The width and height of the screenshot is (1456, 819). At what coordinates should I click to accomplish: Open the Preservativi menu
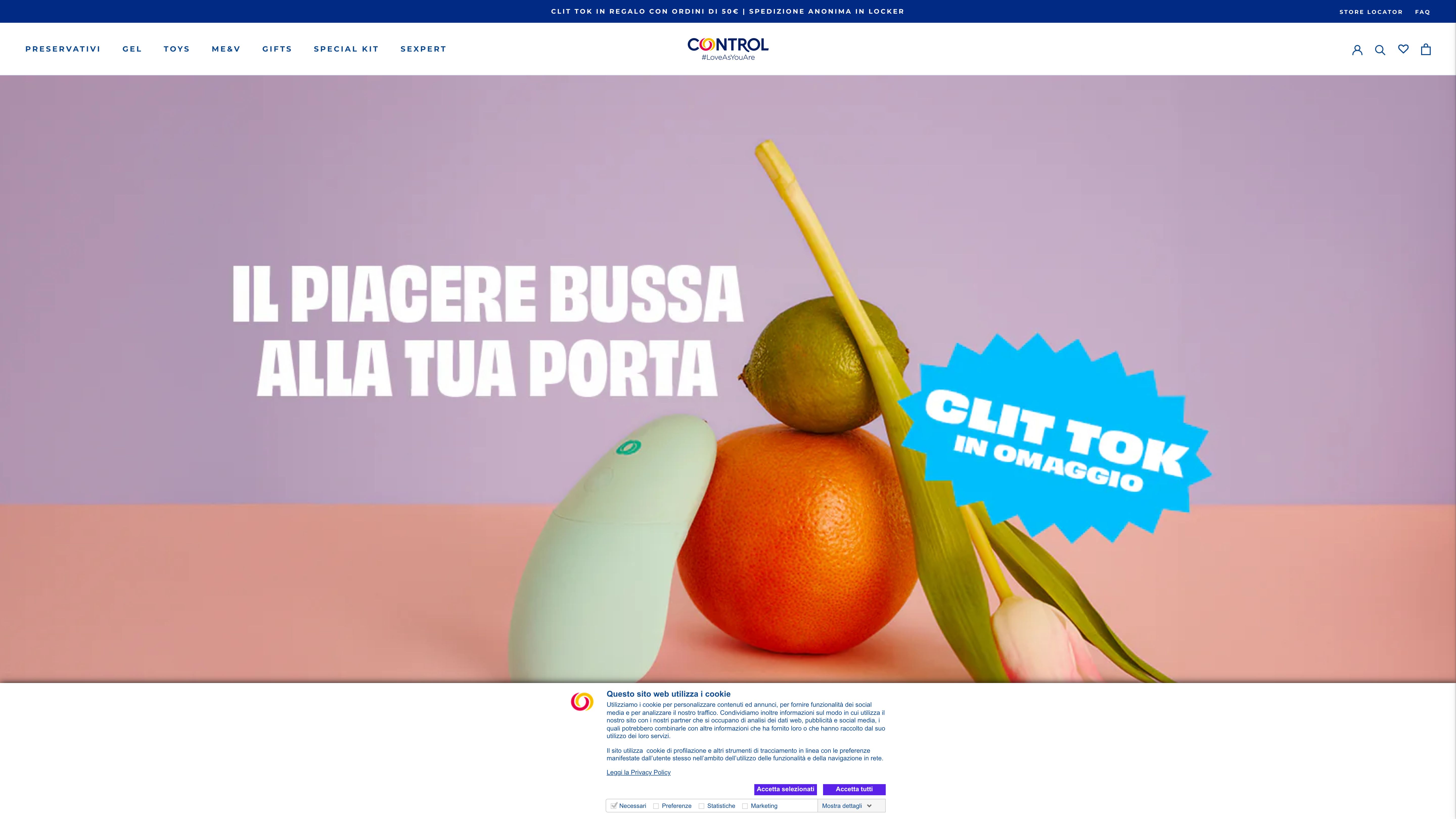[x=63, y=49]
